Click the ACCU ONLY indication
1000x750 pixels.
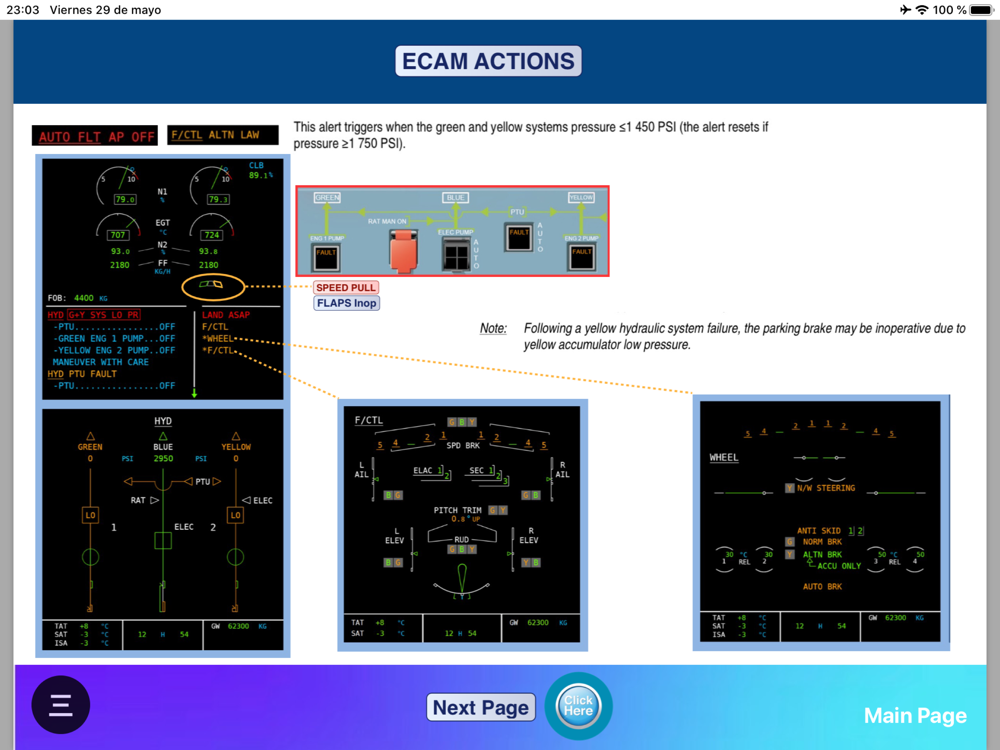tap(839, 566)
